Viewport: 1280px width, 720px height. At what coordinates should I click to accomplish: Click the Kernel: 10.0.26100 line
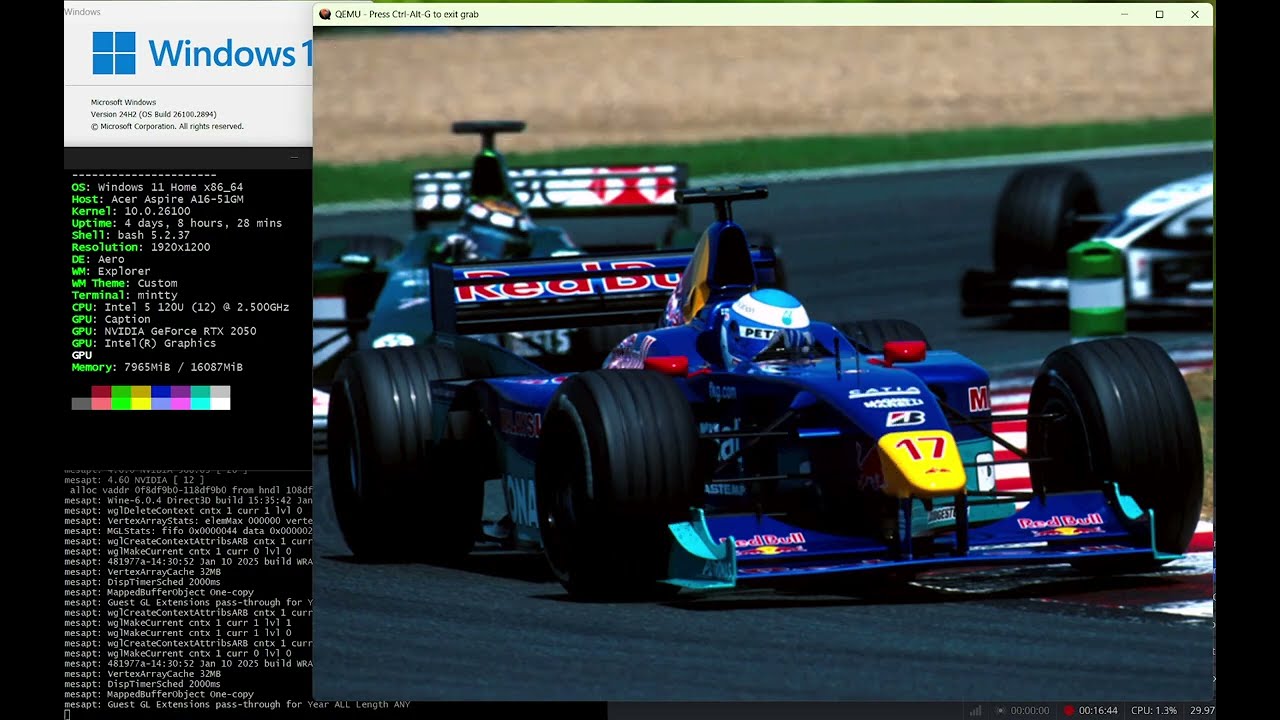[x=130, y=211]
